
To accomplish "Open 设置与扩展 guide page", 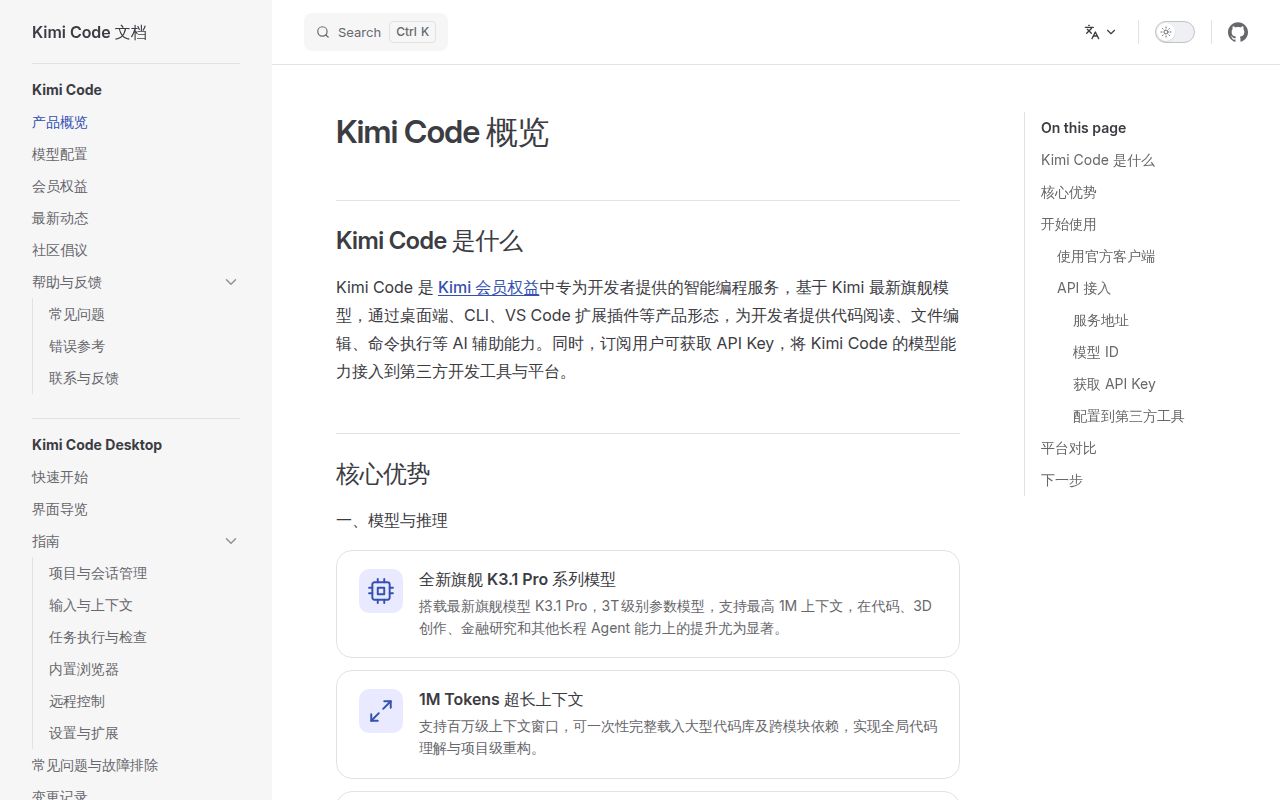I will [84, 733].
